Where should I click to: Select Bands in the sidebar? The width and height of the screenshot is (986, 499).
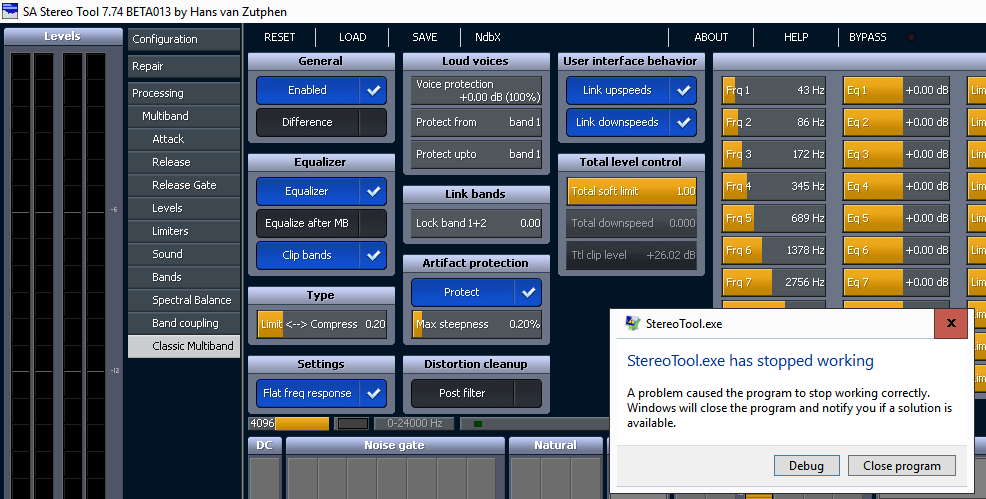(x=184, y=277)
